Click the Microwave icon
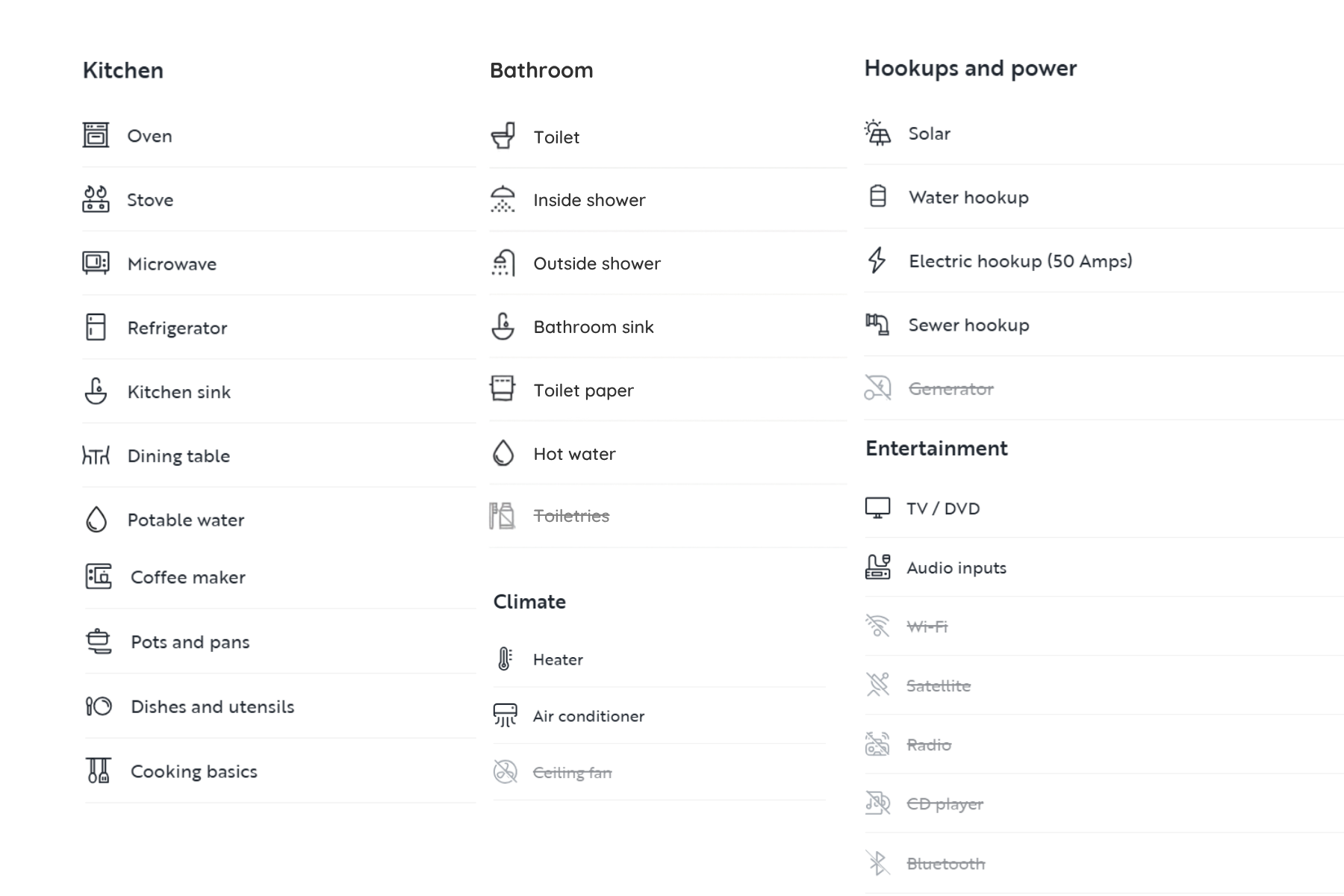1344x896 pixels. click(x=96, y=264)
